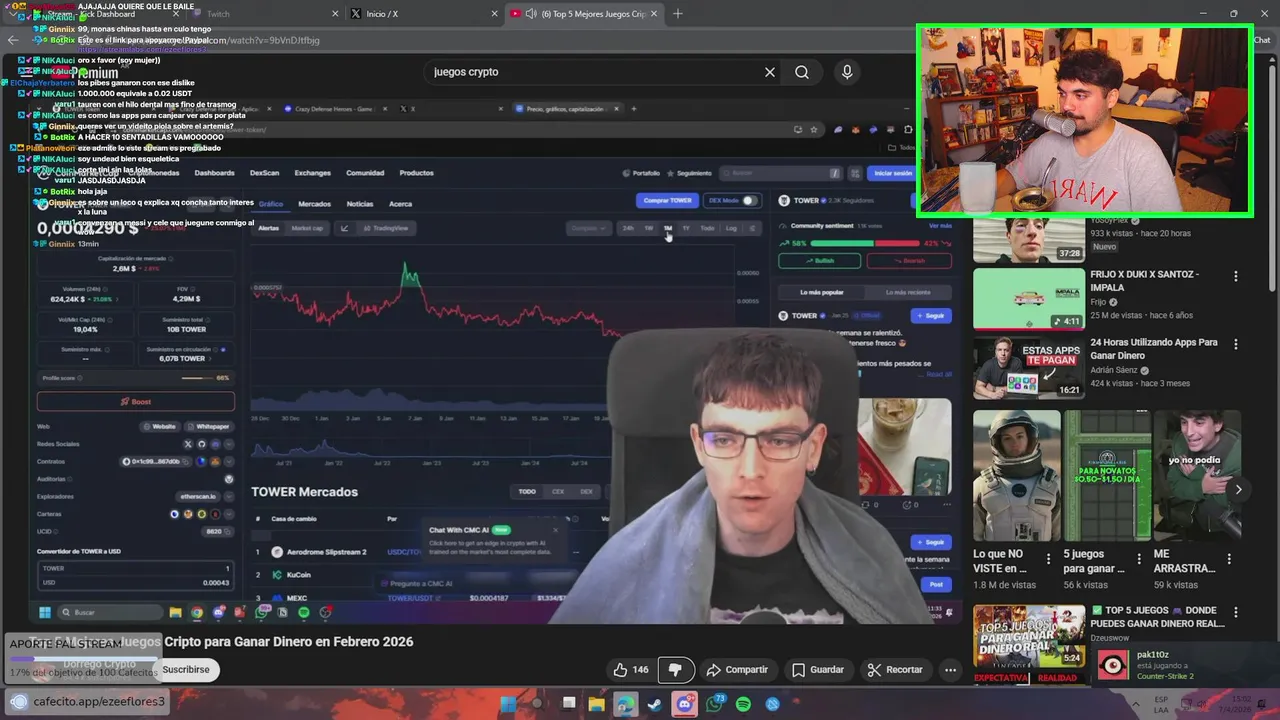The image size is (1280, 720).
Task: Expand the post with Read all link
Action: [x=939, y=374]
